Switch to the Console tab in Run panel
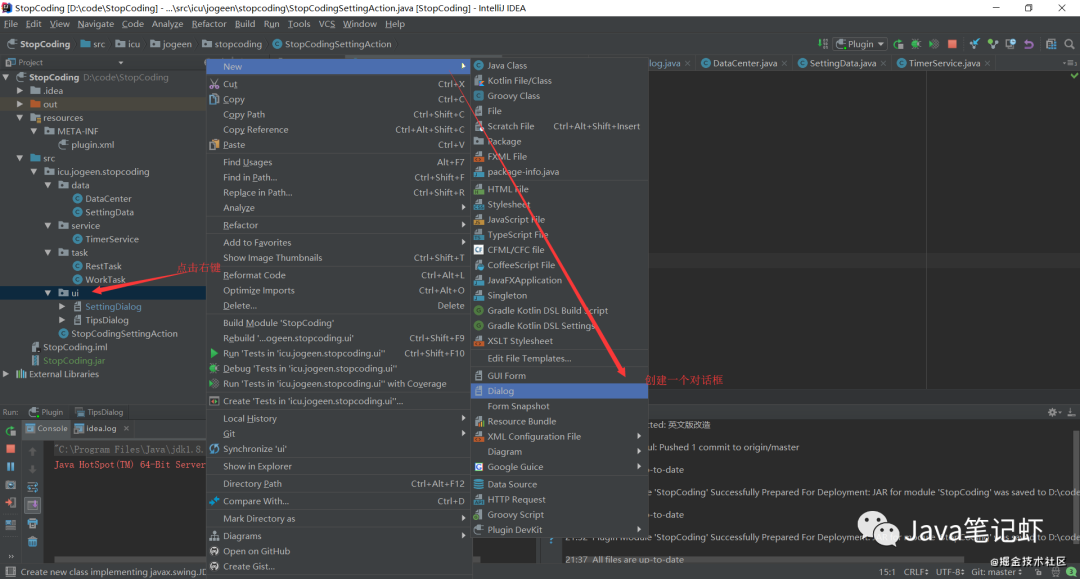Image resolution: width=1080 pixels, height=579 pixels. click(47, 428)
